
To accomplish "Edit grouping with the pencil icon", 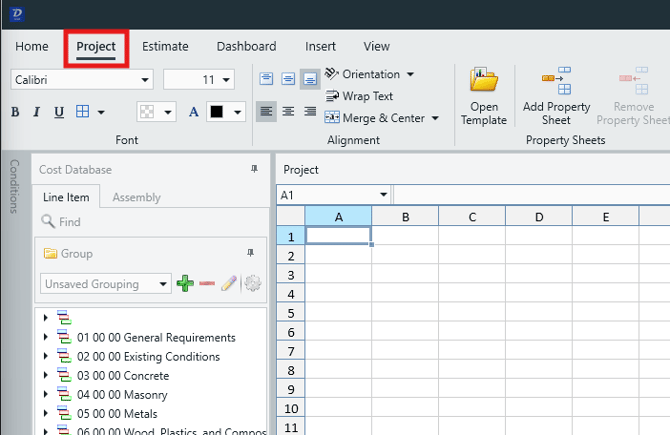I will coord(229,284).
